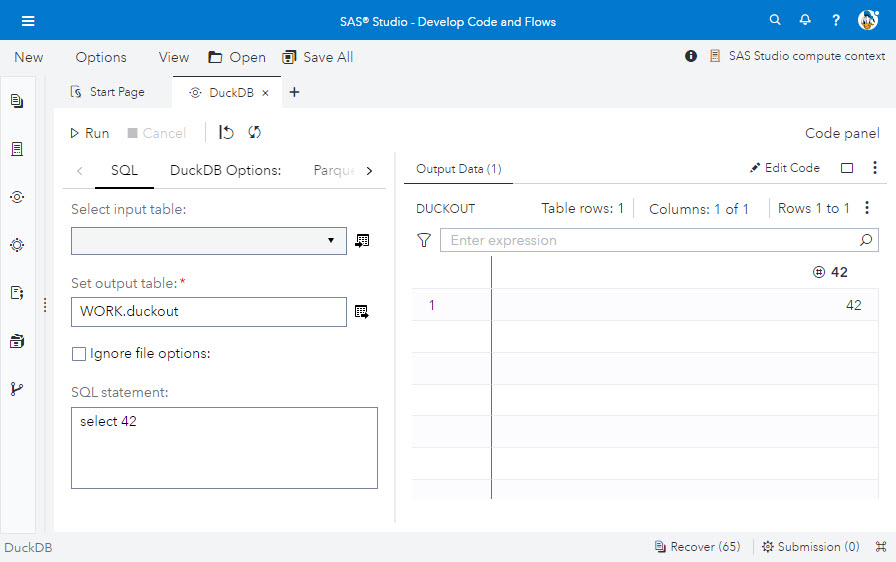
Task: Click Edit Code button
Action: point(785,168)
